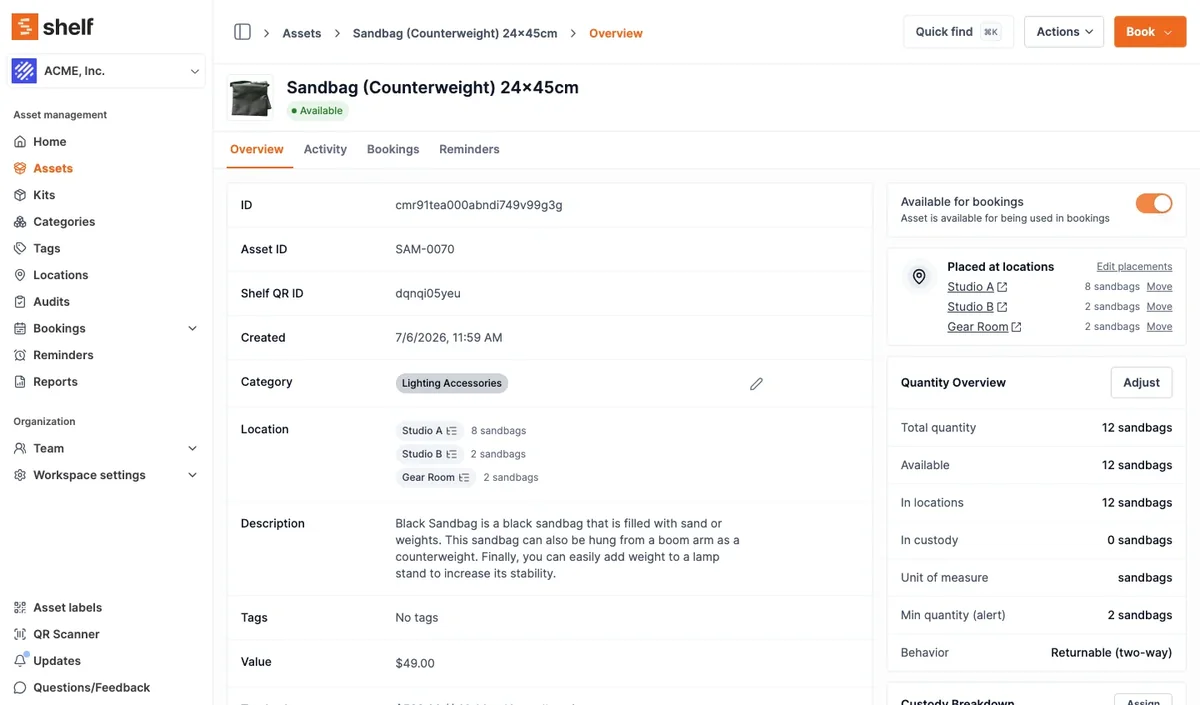Screen dimensions: 1200x705
Task: Click the Audits clipboard icon
Action: (20, 302)
